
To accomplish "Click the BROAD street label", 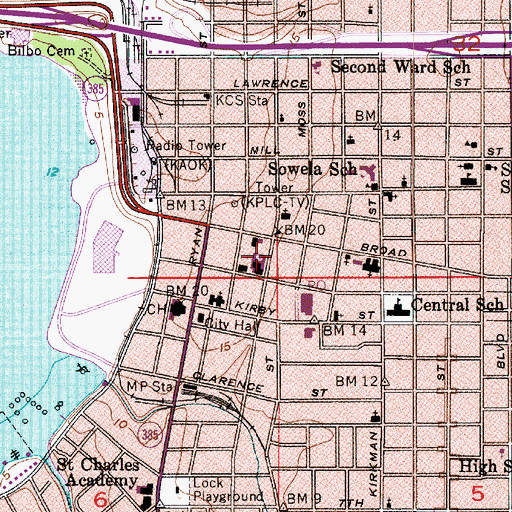I will (x=384, y=249).
